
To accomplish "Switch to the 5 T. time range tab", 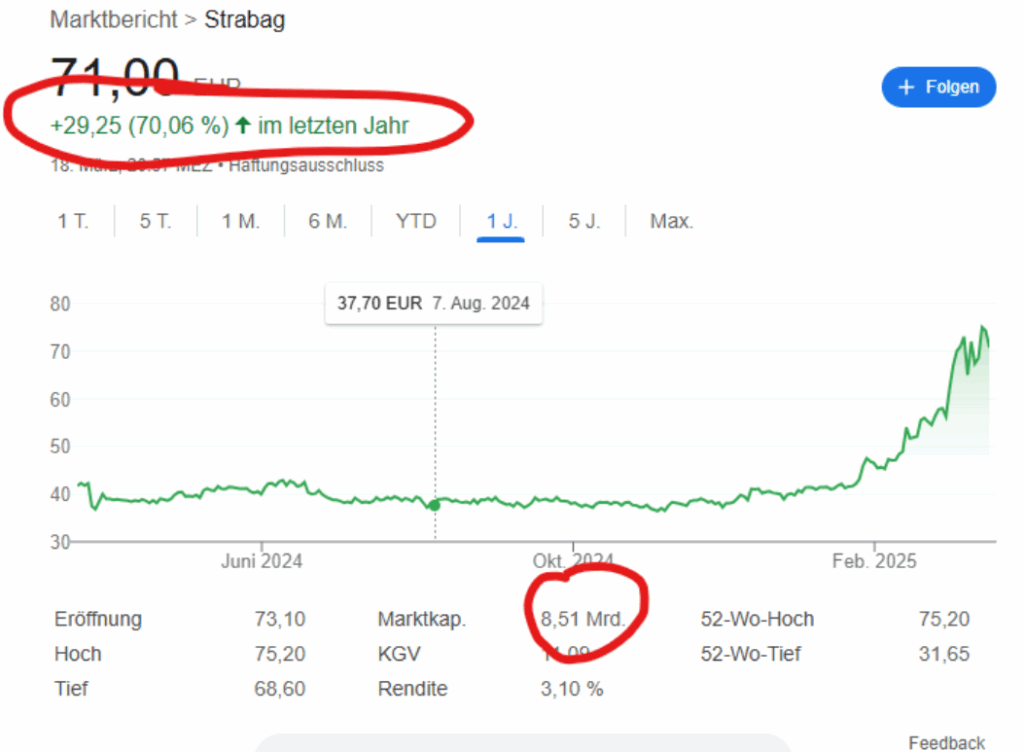I will (155, 221).
